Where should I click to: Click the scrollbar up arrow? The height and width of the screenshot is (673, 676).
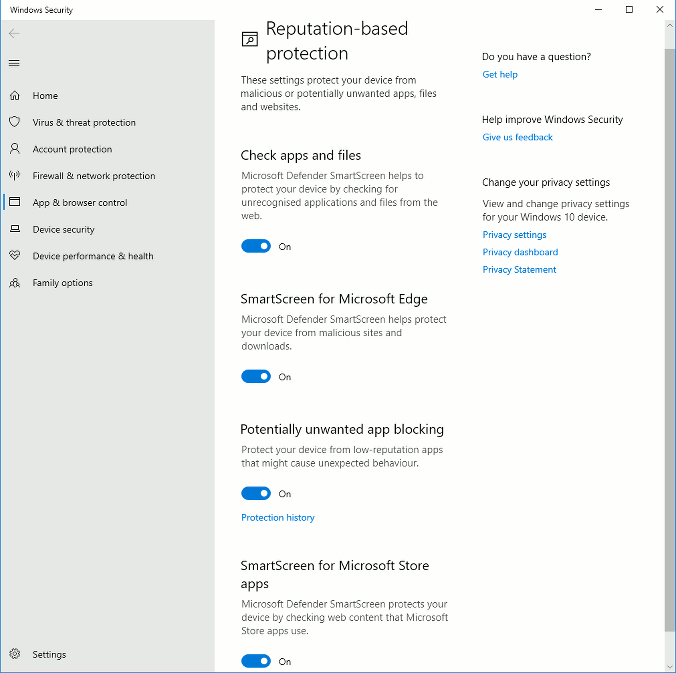[670, 25]
